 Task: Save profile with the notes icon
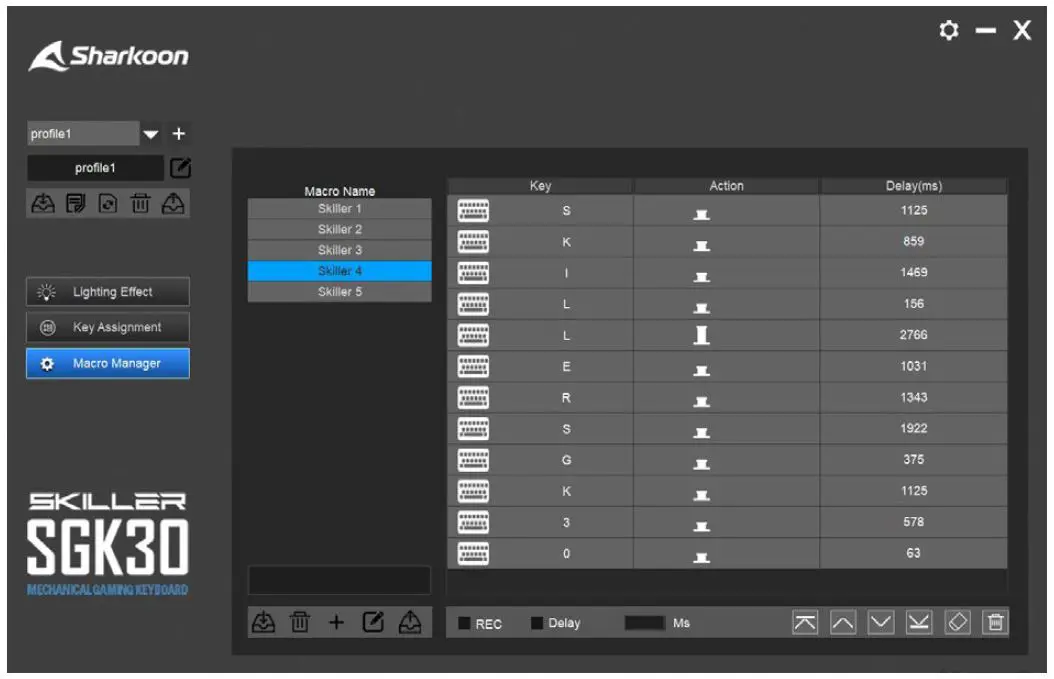[x=75, y=203]
